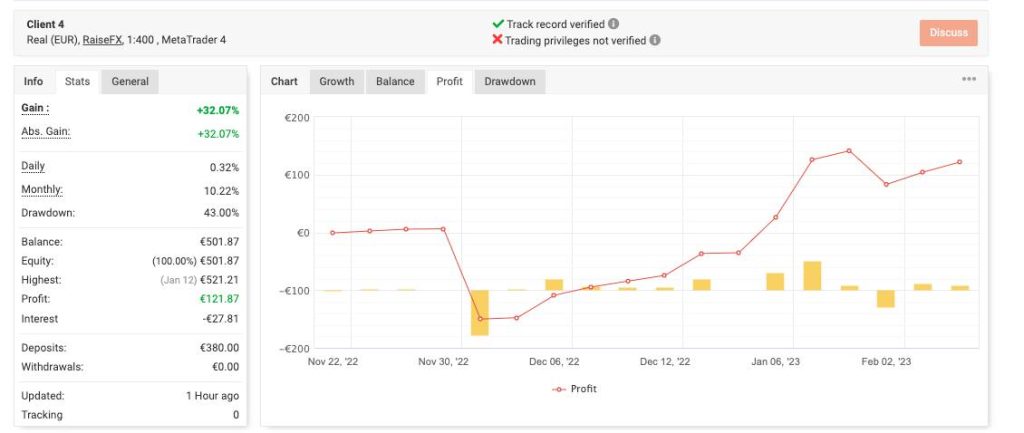The width and height of the screenshot is (1024, 433).
Task: Click the Balance value €501.87
Action: [x=220, y=242]
